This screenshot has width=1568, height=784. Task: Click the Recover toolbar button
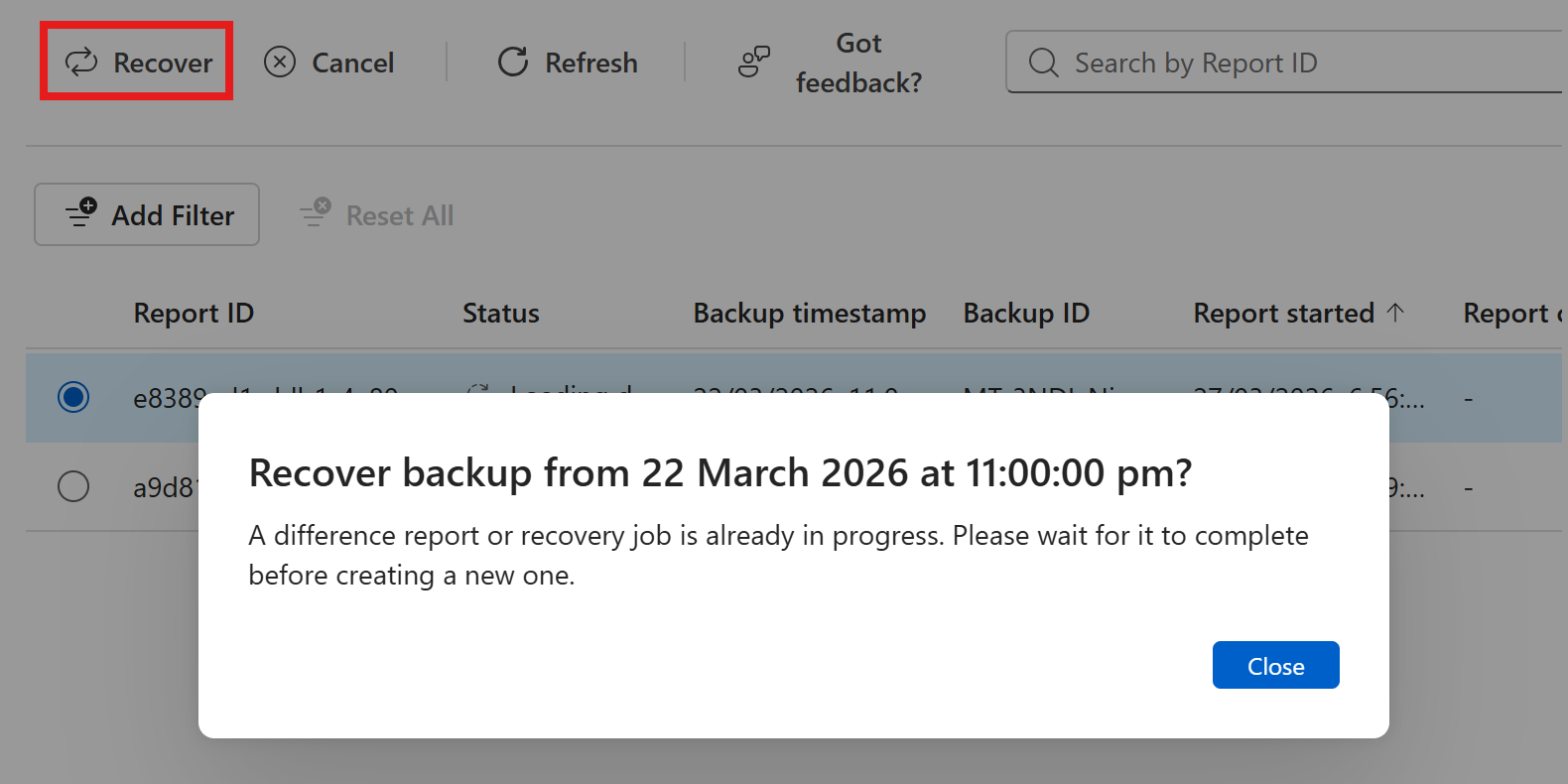137,63
